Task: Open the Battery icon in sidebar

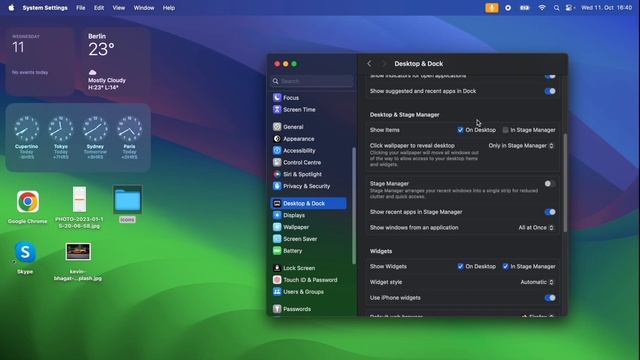Action: [277, 251]
